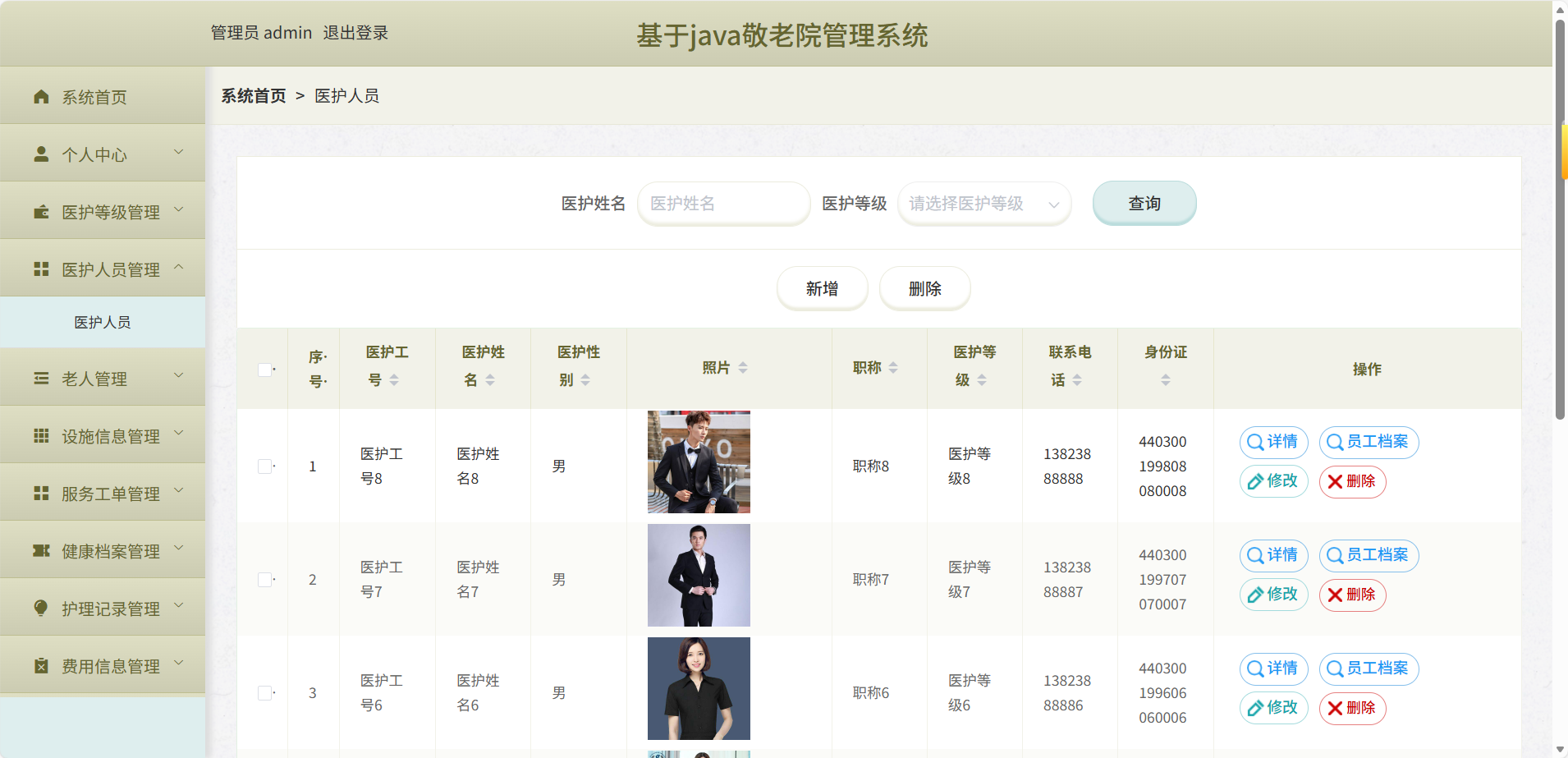The width and height of the screenshot is (1568, 758).
Task: Click the icon beside 医护等级管理
Action: (x=41, y=212)
